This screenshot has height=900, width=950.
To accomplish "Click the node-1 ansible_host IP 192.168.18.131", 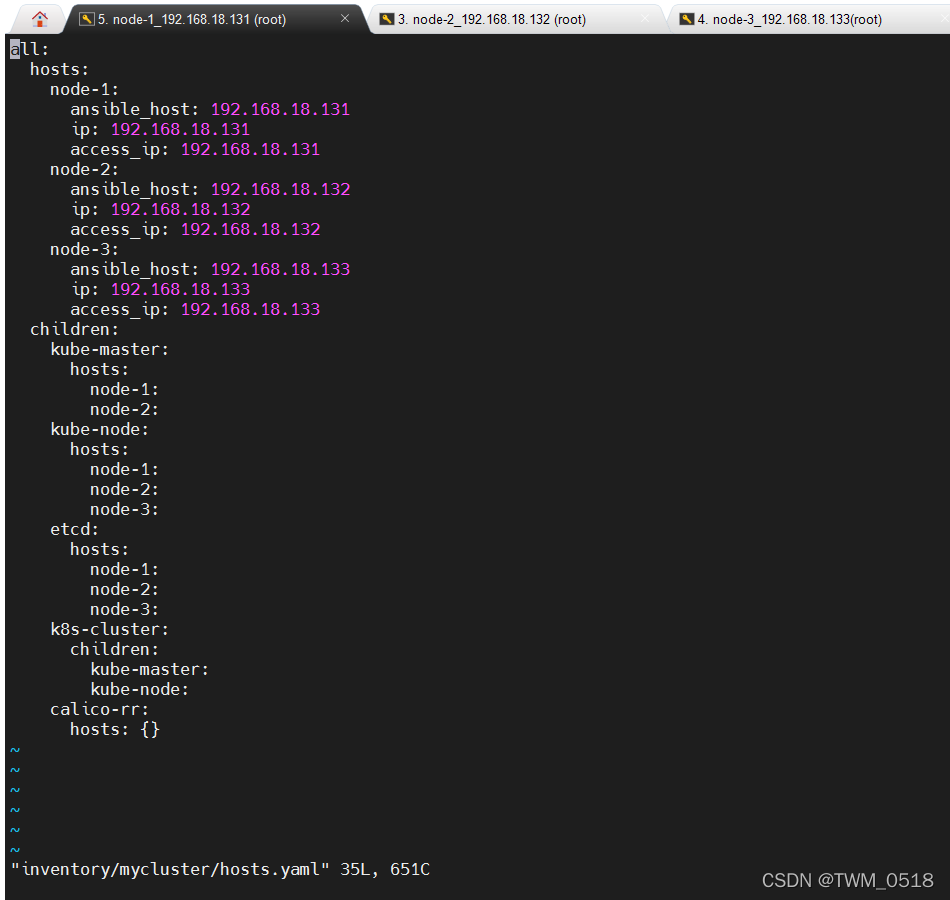I will click(280, 109).
